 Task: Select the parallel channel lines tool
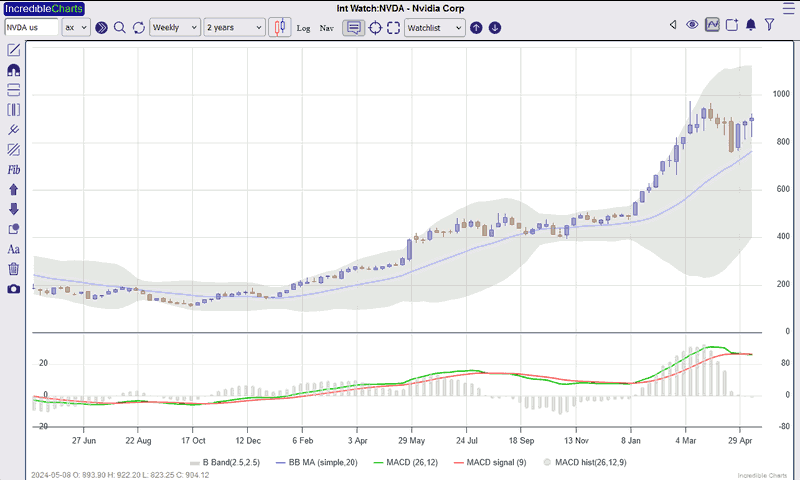pos(14,149)
